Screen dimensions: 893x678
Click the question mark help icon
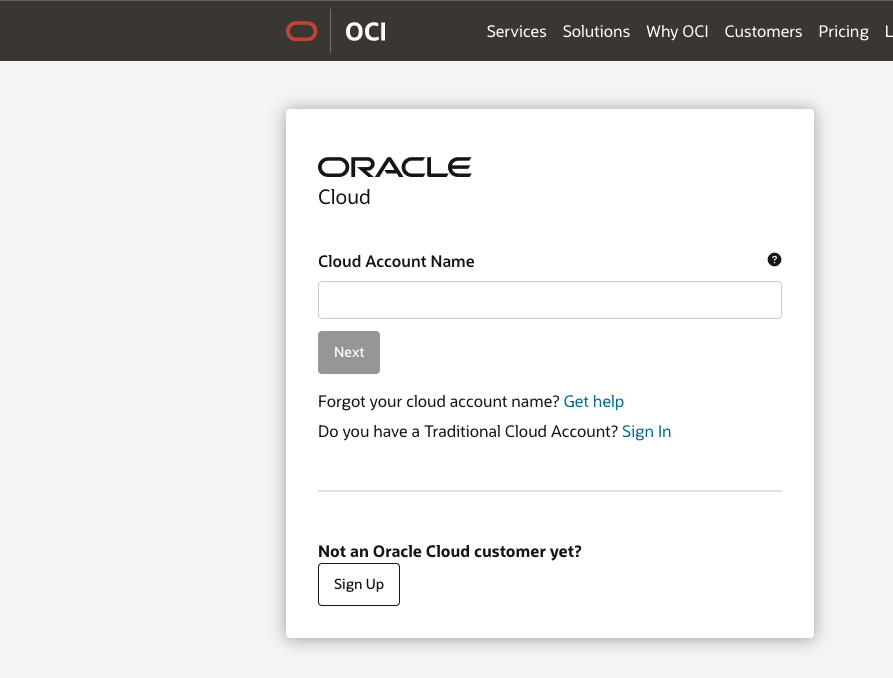coord(774,260)
